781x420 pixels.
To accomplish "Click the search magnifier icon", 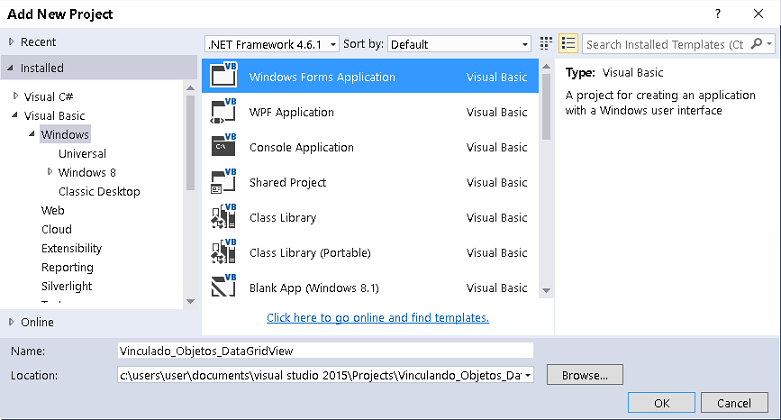I will click(757, 44).
